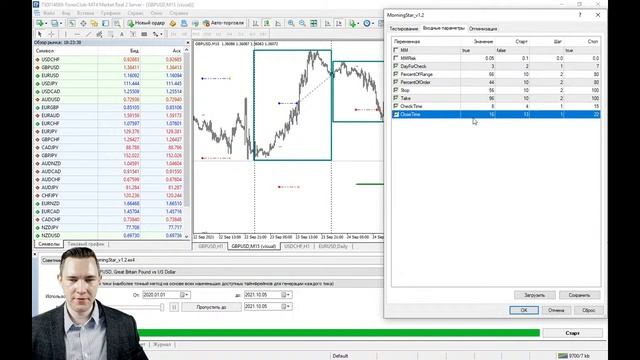Screen dimensions: 640x360
Task: Click the Пропустить до (Skip to) button
Action: [x=211, y=307]
